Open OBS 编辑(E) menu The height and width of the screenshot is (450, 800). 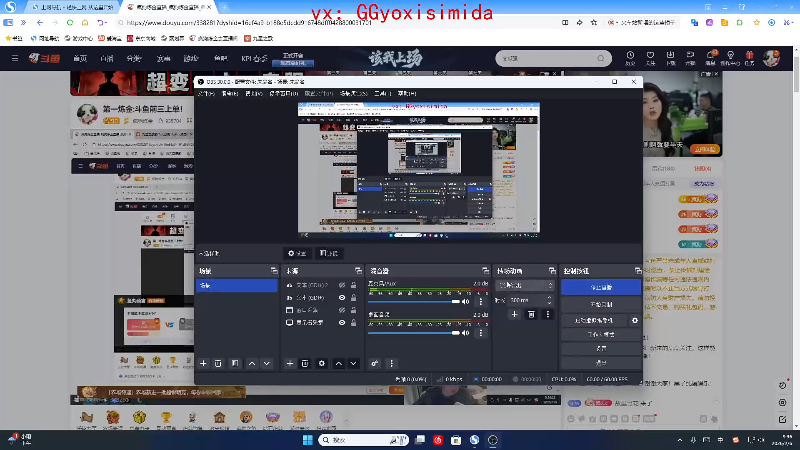coord(230,93)
